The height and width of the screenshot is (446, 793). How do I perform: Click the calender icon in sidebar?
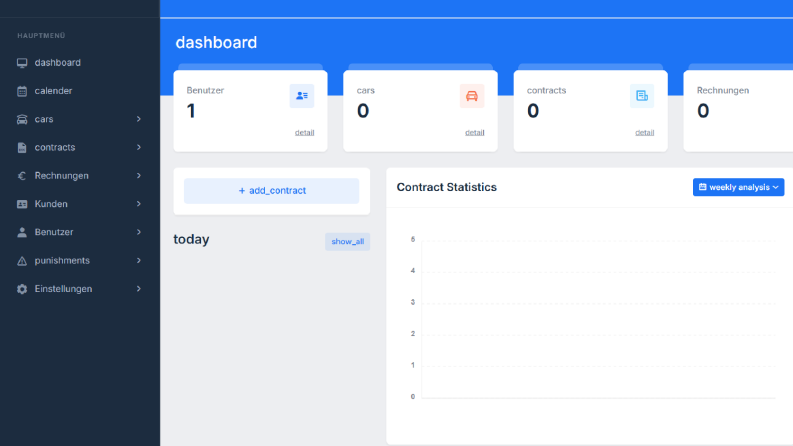pyautogui.click(x=22, y=91)
